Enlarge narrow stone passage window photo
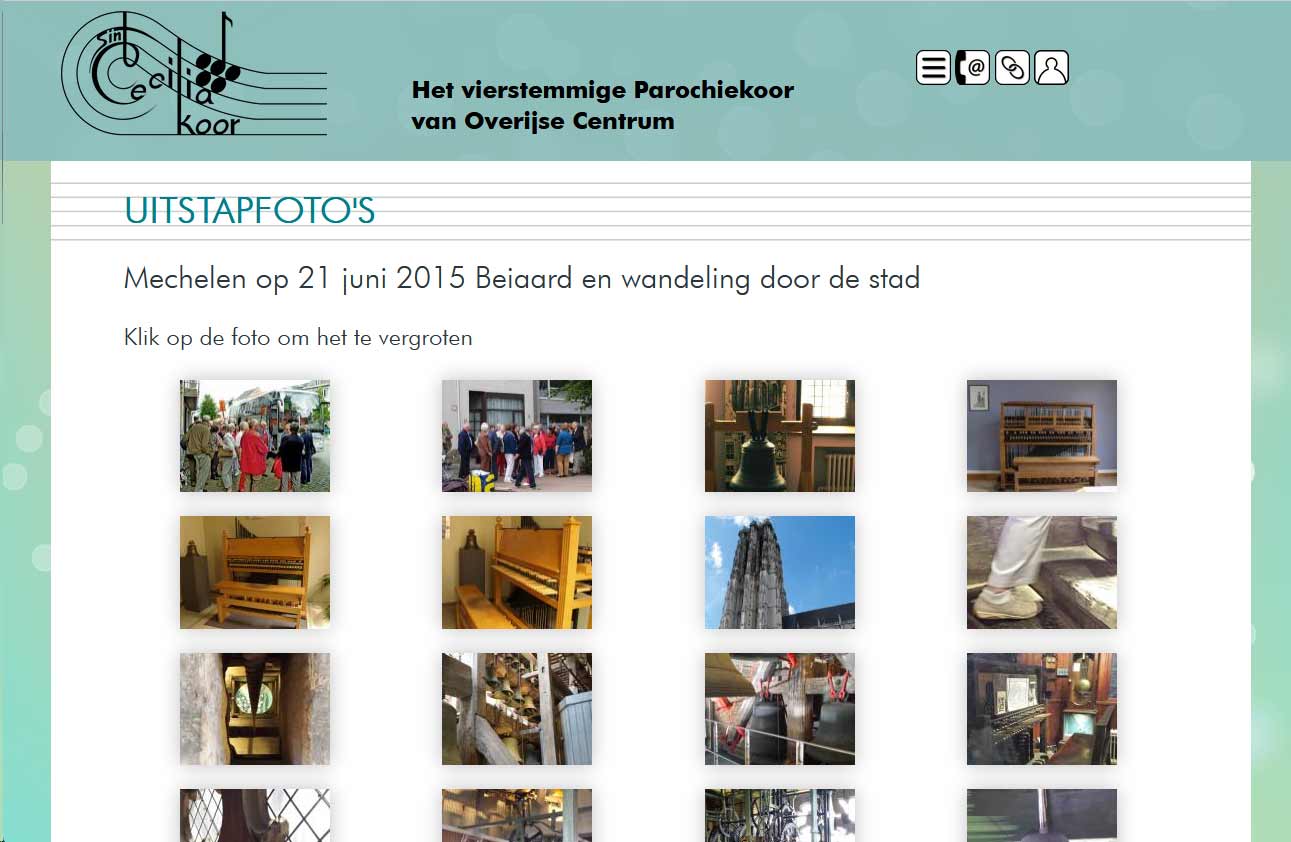This screenshot has height=842, width=1291. (255, 709)
